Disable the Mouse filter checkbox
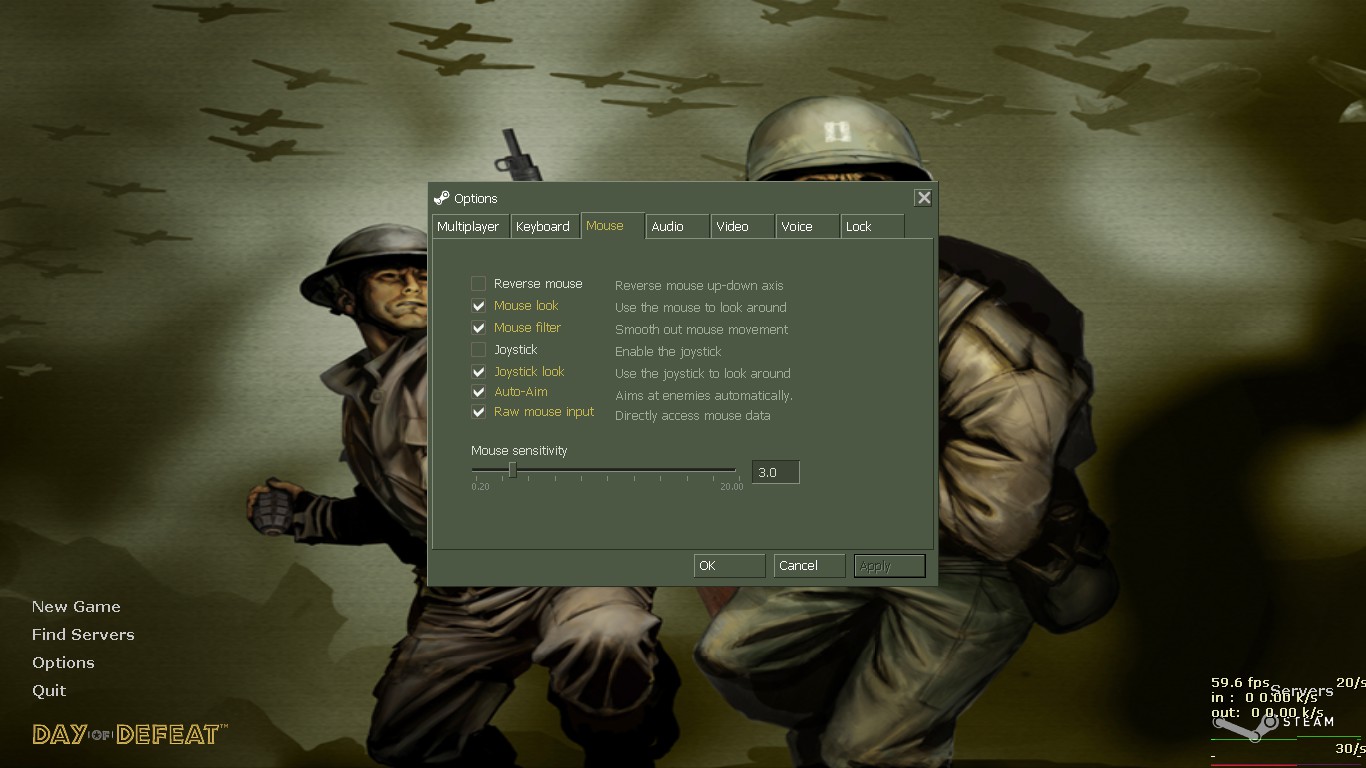 [x=479, y=328]
